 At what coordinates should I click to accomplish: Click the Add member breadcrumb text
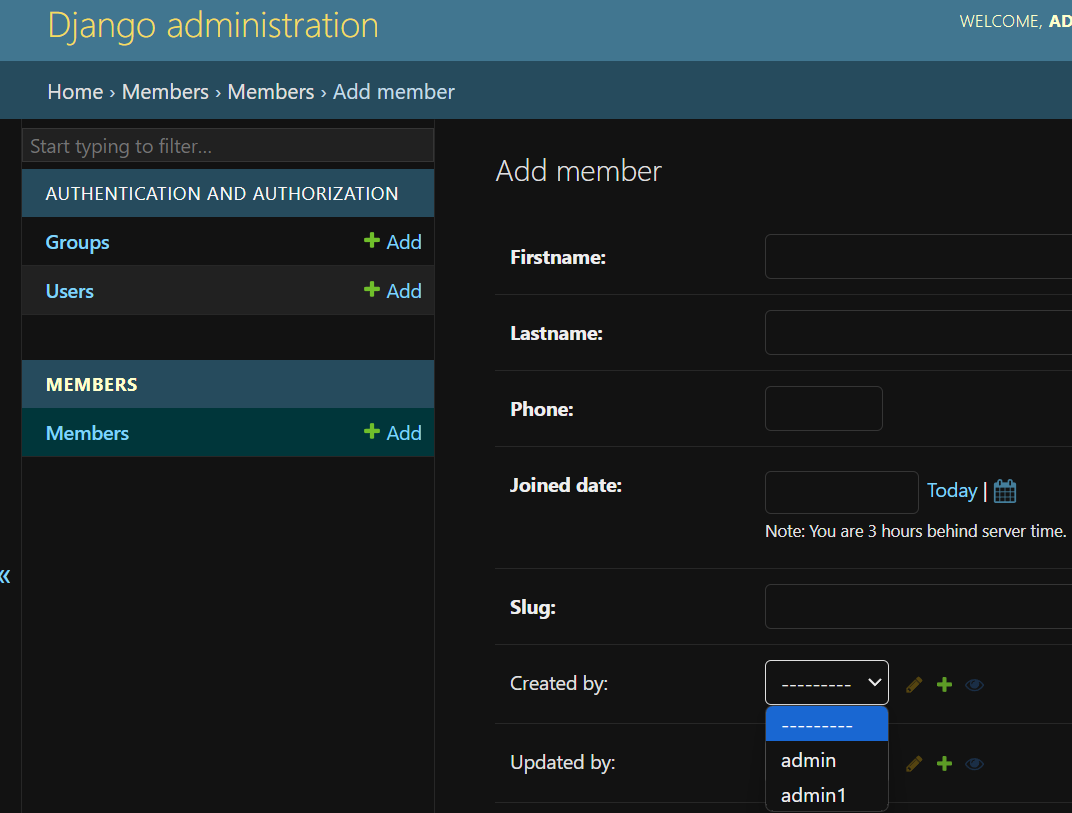[x=393, y=92]
